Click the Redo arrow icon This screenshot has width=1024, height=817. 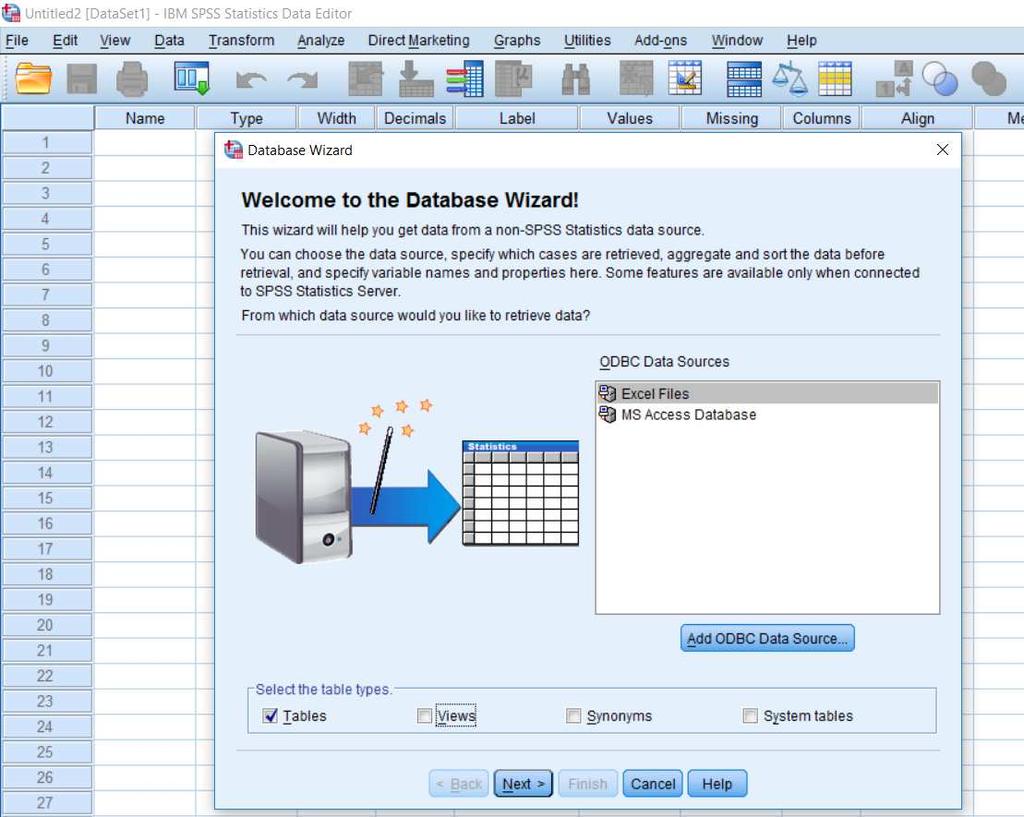tap(302, 80)
